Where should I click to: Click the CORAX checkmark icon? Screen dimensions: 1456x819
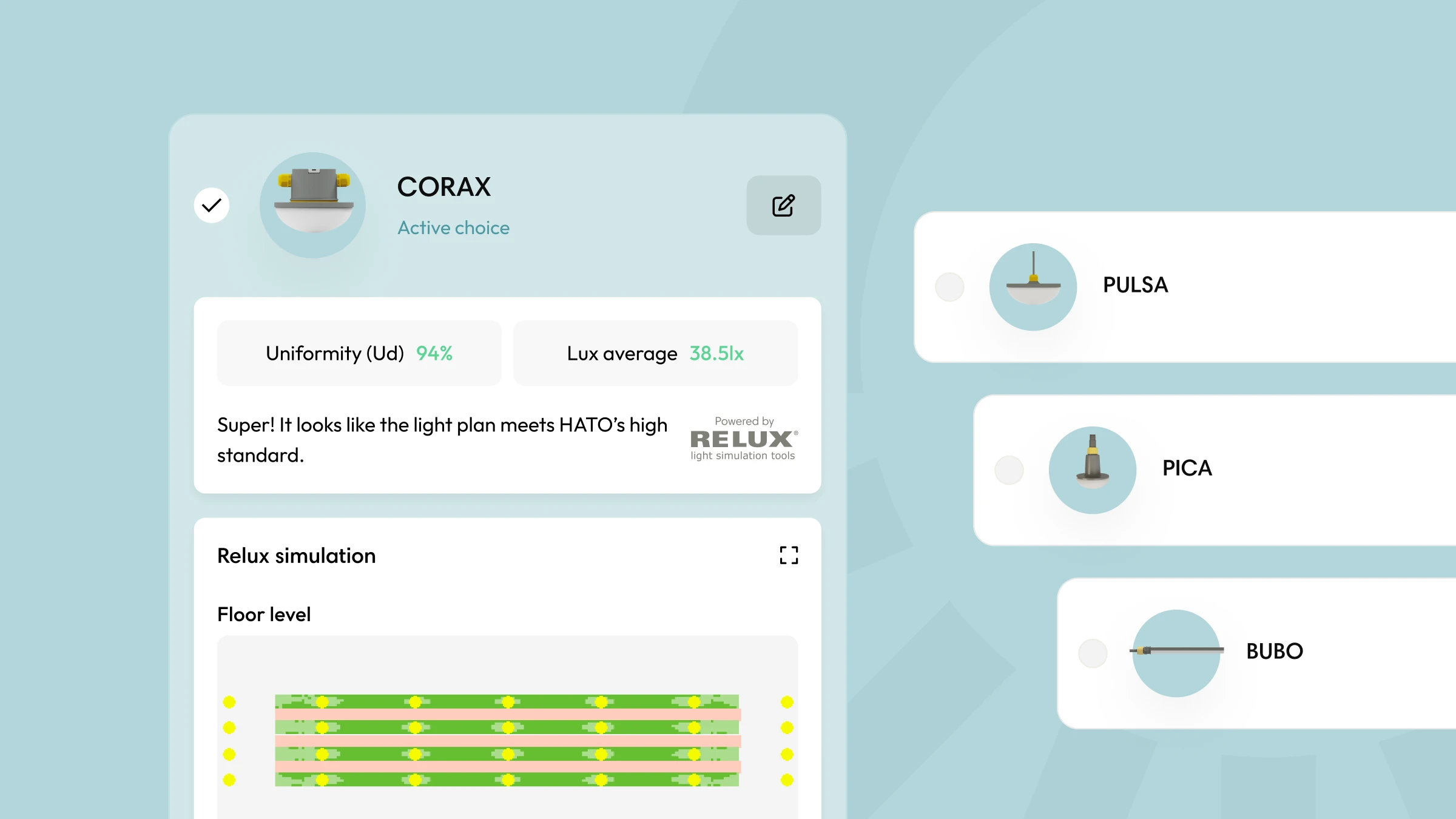coord(212,206)
